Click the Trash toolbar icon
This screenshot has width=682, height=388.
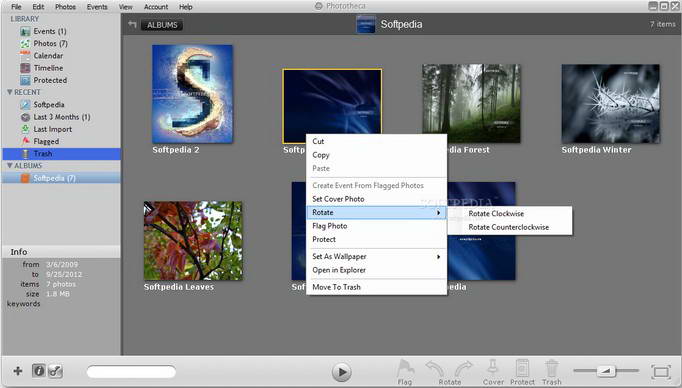[552, 368]
